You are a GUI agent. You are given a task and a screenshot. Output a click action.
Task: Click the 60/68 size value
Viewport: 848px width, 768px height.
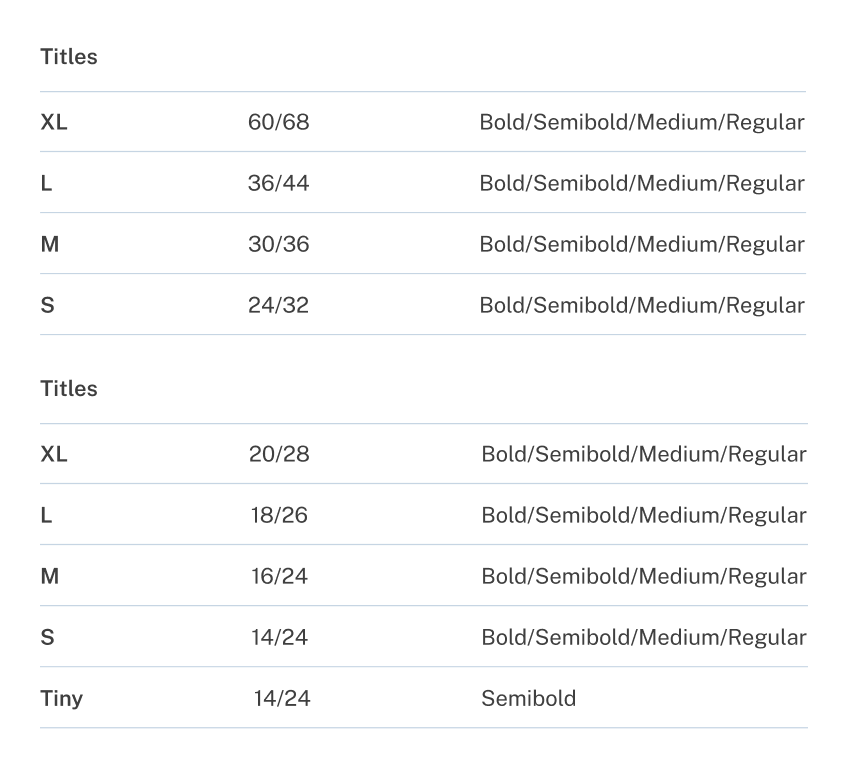coord(278,123)
